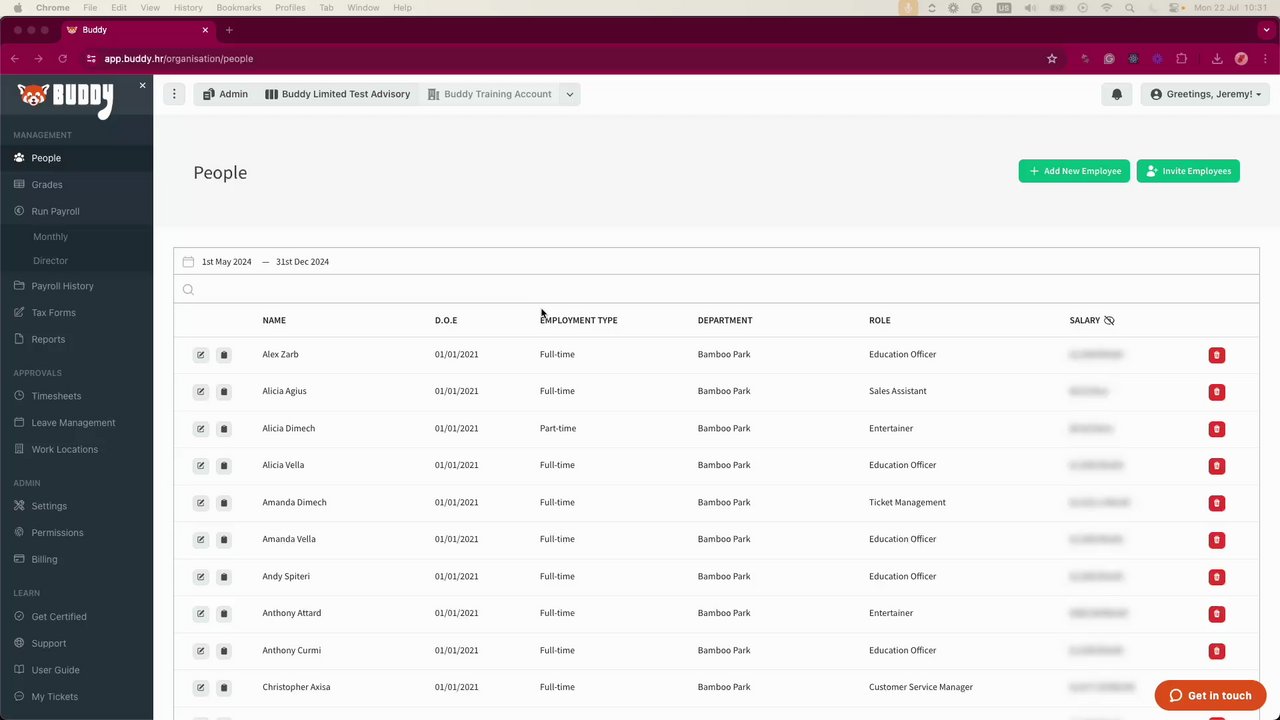
Task: Delete Amanda Dimech's row
Action: (1217, 503)
